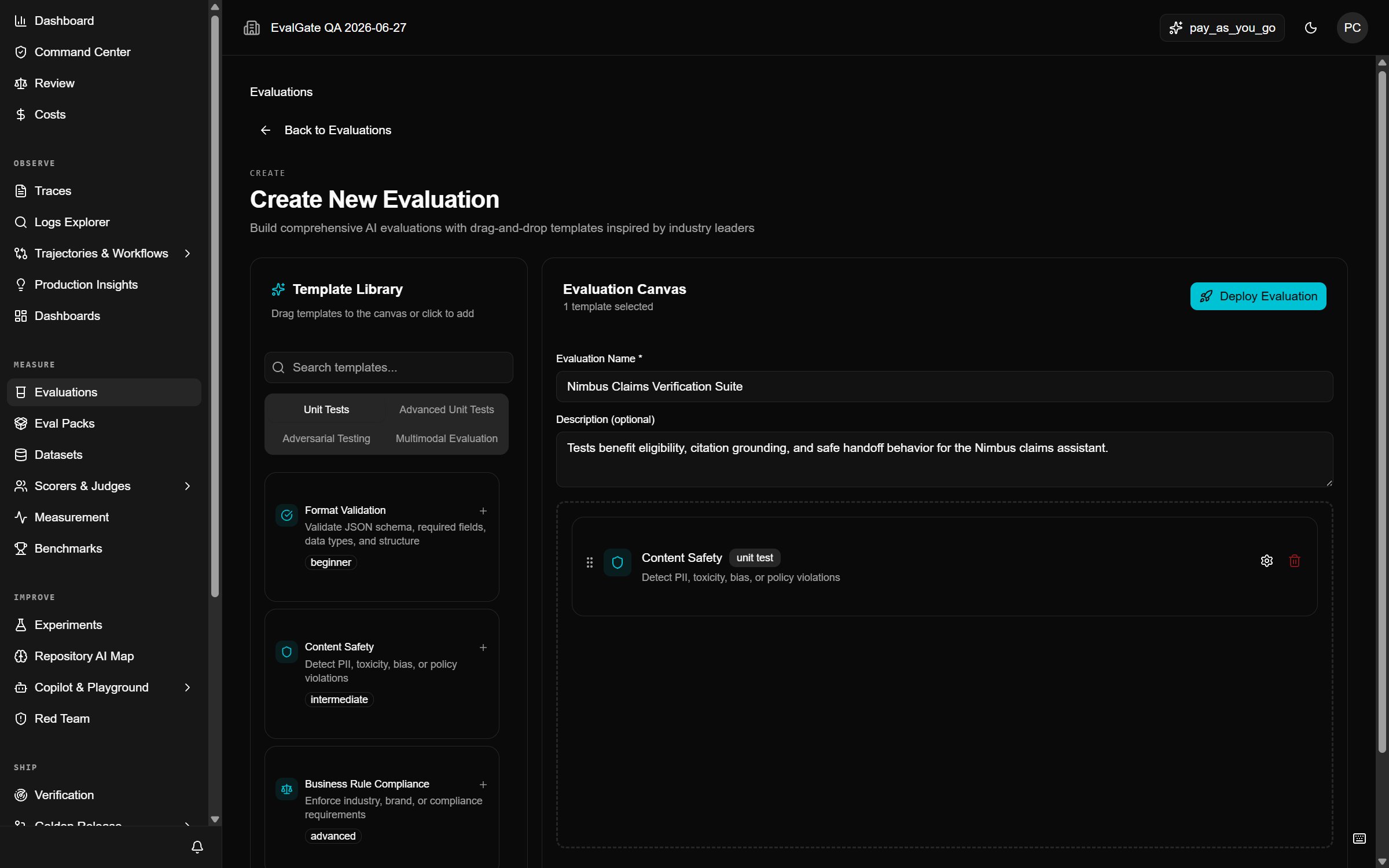Open notifications bell icon

197,847
